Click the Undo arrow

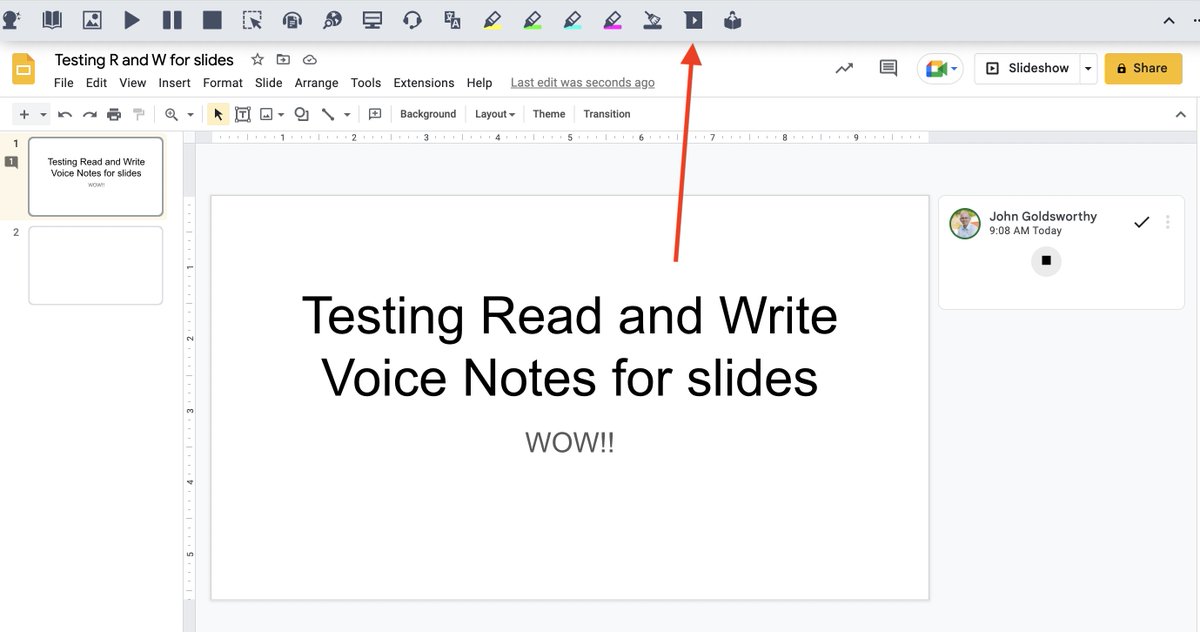pos(65,114)
